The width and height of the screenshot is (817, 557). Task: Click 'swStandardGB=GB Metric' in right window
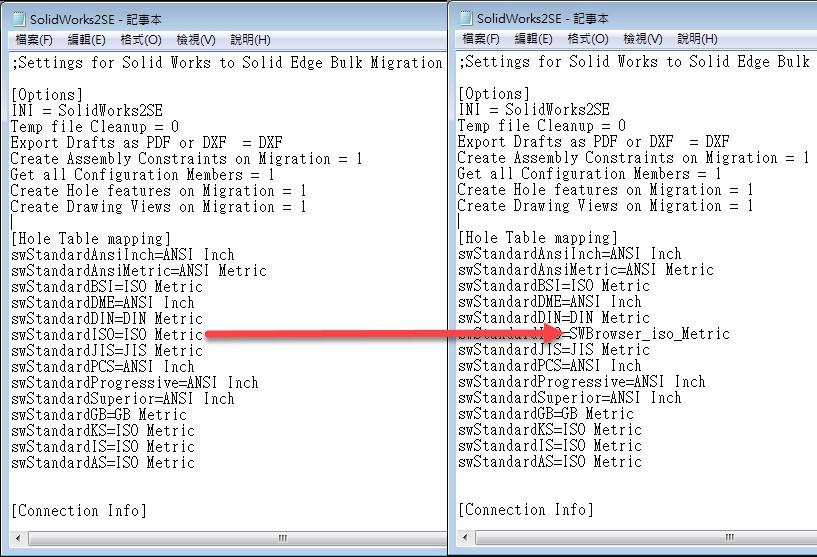[x=546, y=414]
